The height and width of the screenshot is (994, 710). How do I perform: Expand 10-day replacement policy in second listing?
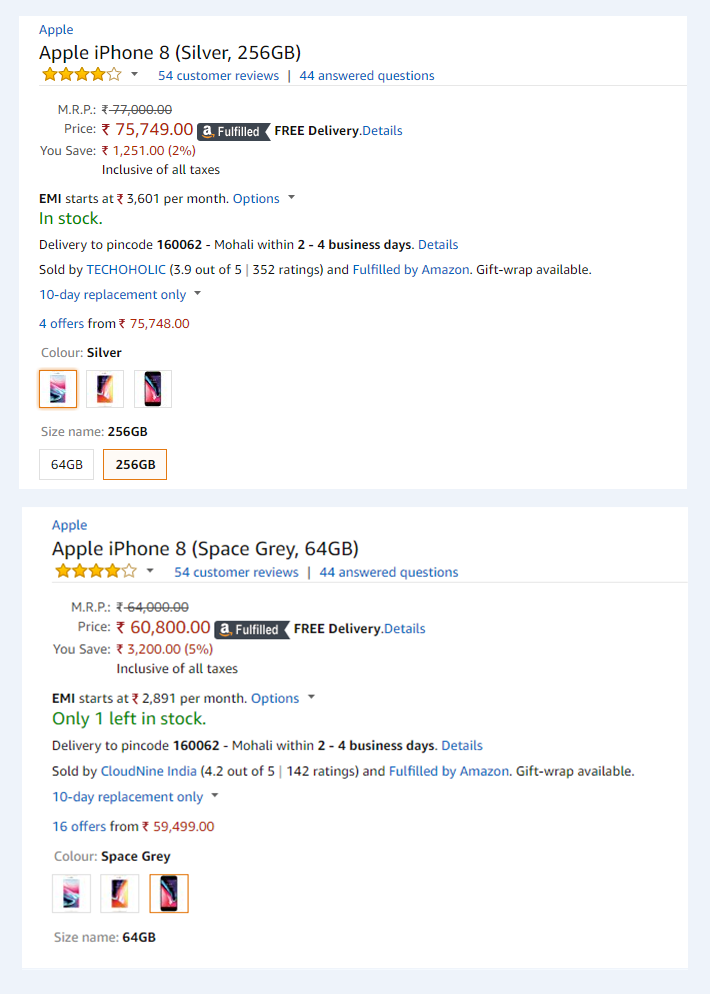click(x=135, y=797)
